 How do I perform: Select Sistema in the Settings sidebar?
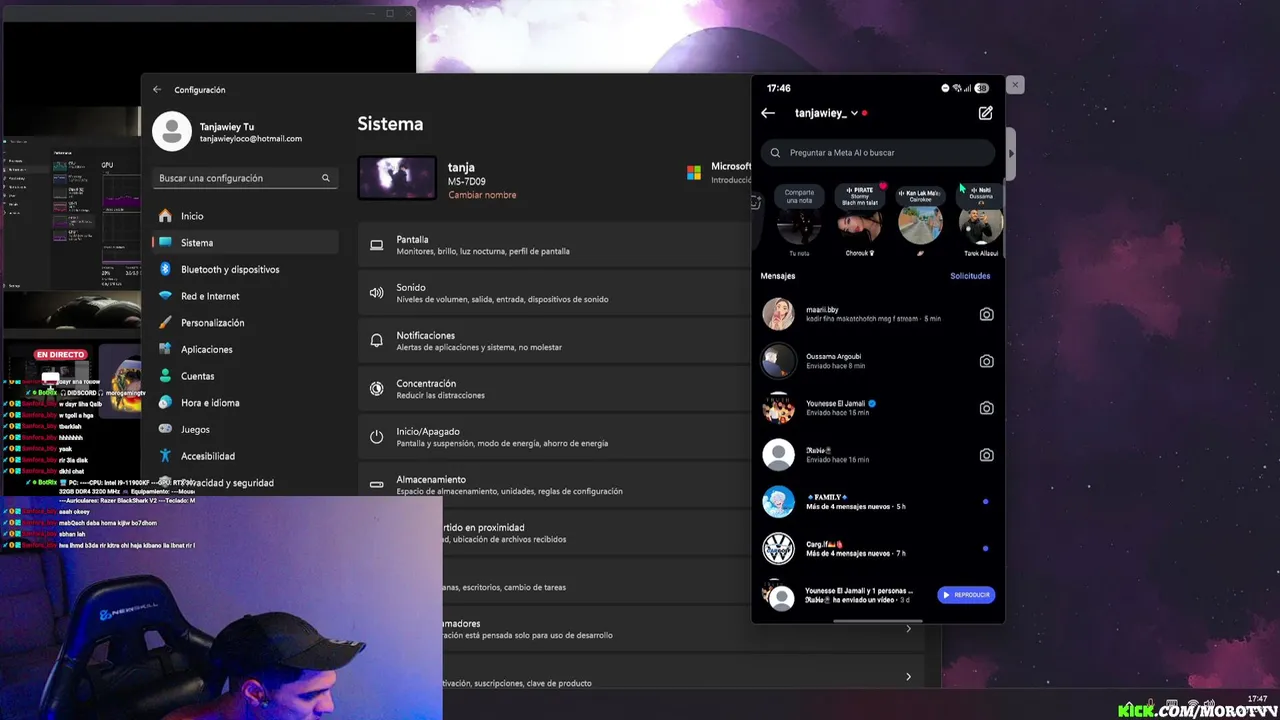[x=245, y=243]
